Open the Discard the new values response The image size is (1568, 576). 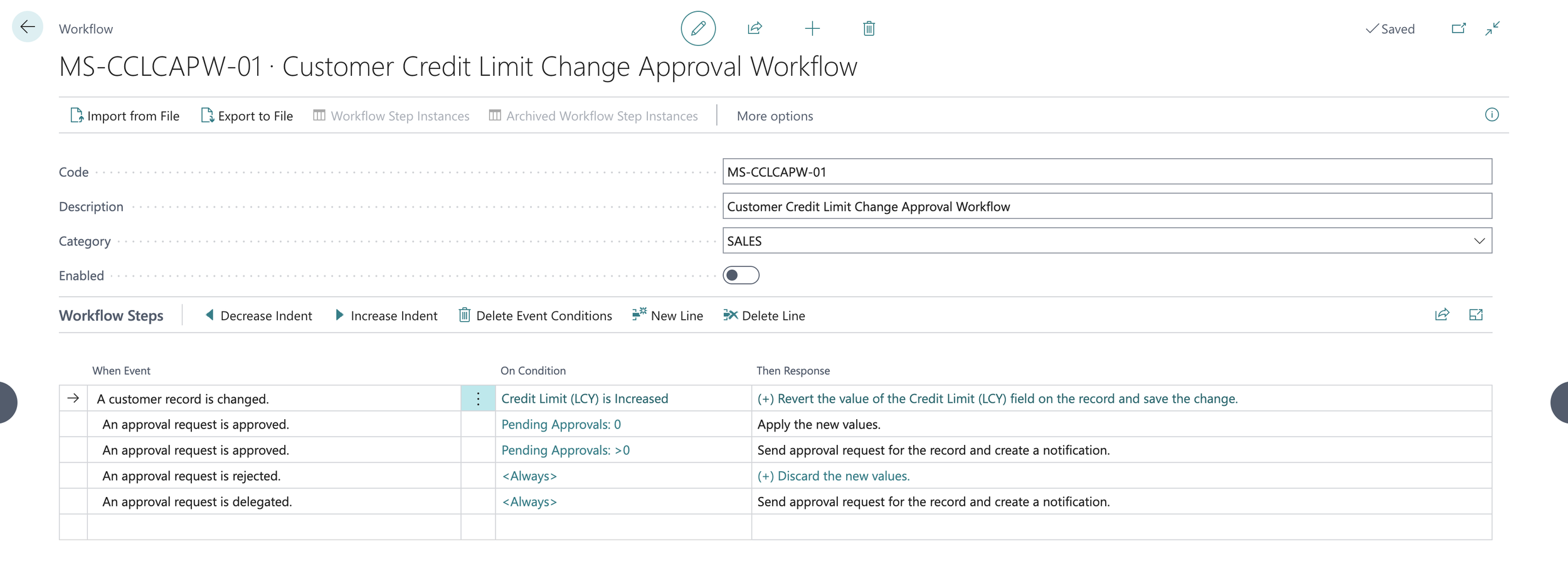[834, 476]
